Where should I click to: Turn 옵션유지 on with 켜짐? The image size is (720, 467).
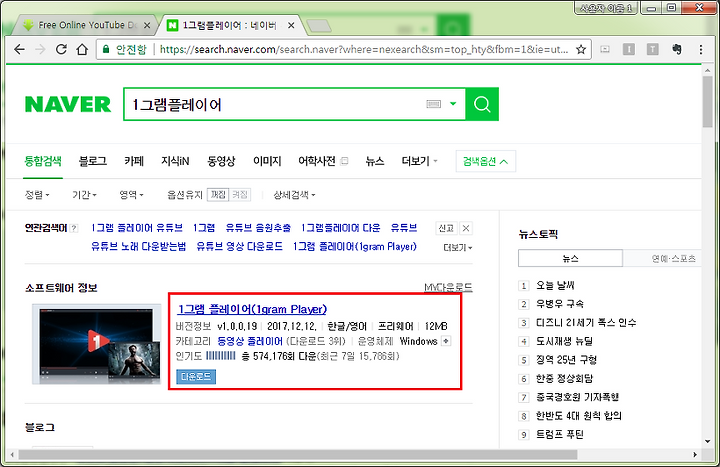point(239,195)
